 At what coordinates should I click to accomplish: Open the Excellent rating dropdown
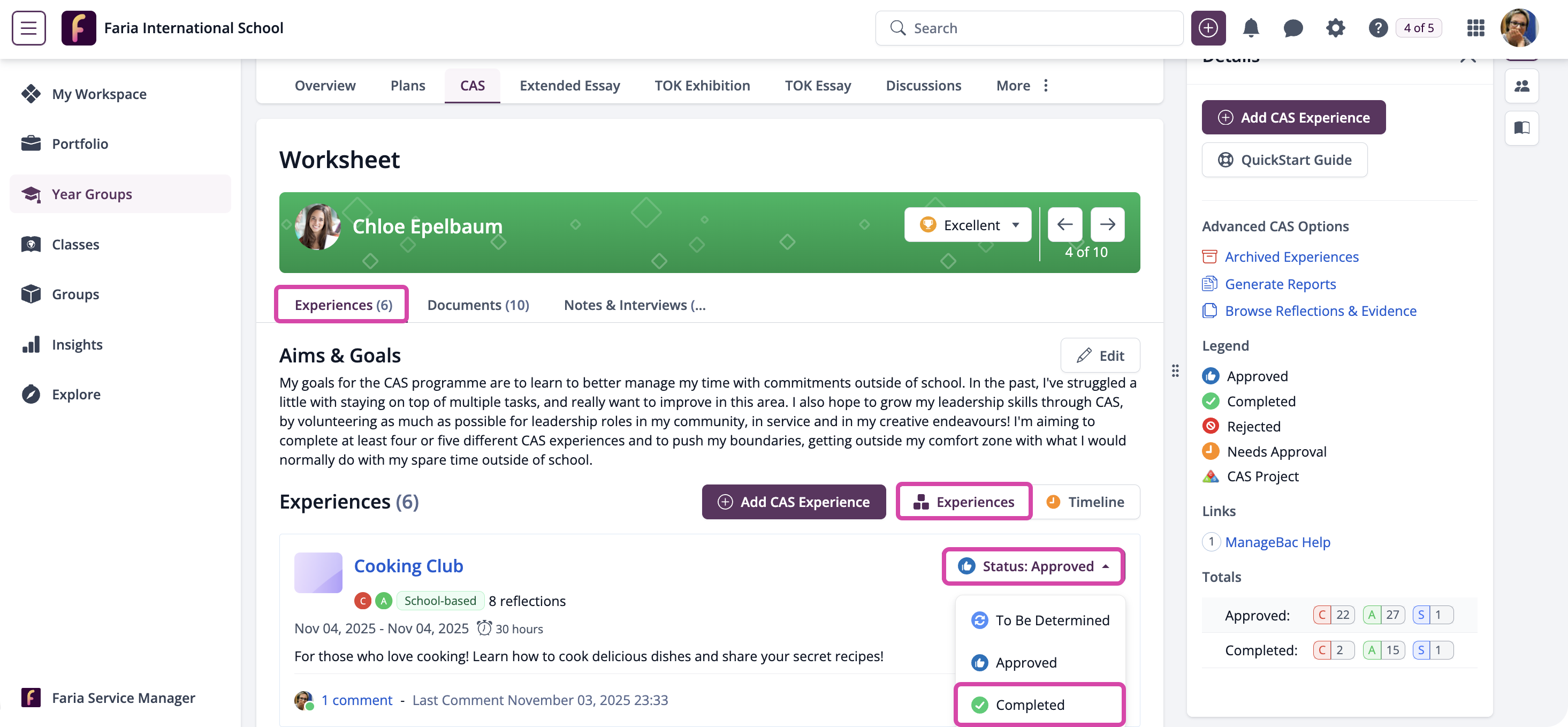pos(968,225)
